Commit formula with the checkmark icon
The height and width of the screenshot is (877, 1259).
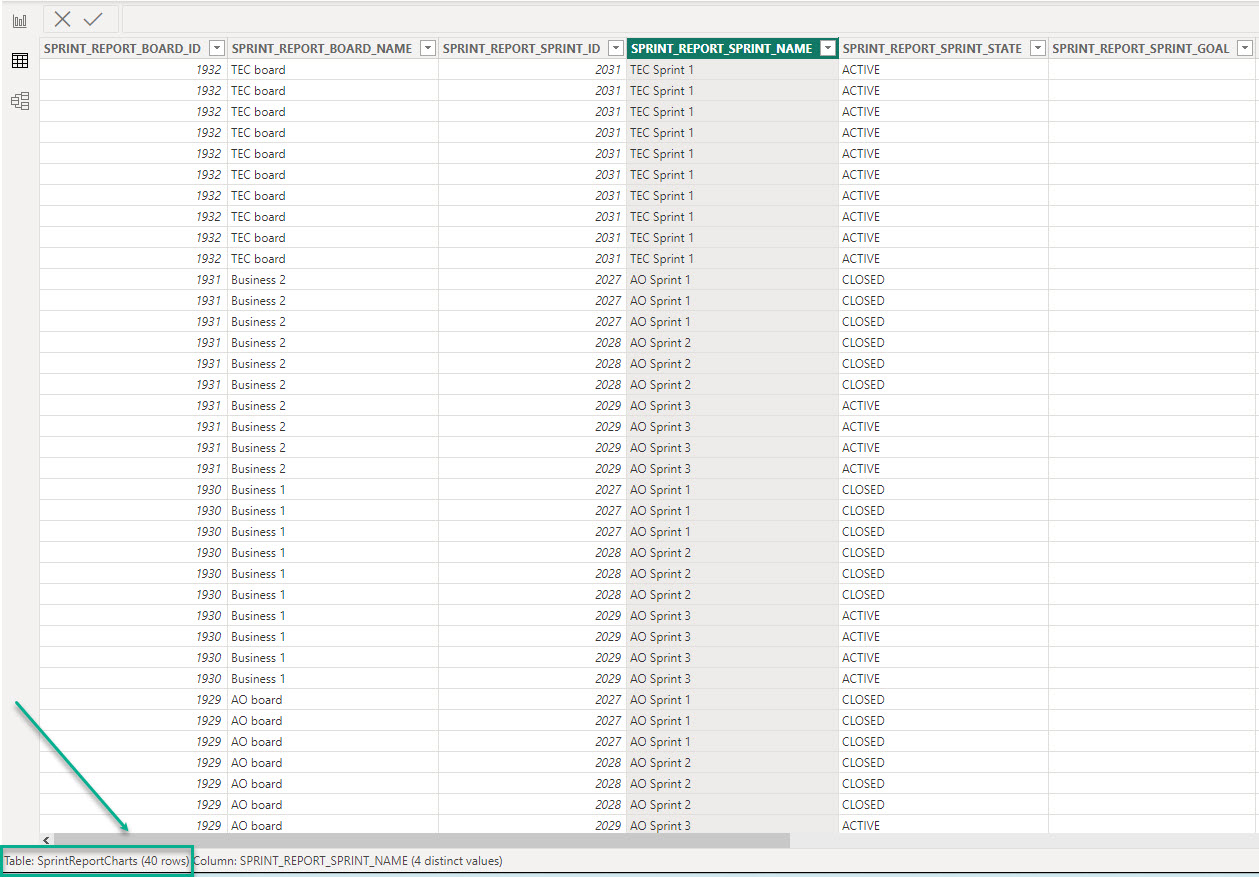tap(93, 19)
